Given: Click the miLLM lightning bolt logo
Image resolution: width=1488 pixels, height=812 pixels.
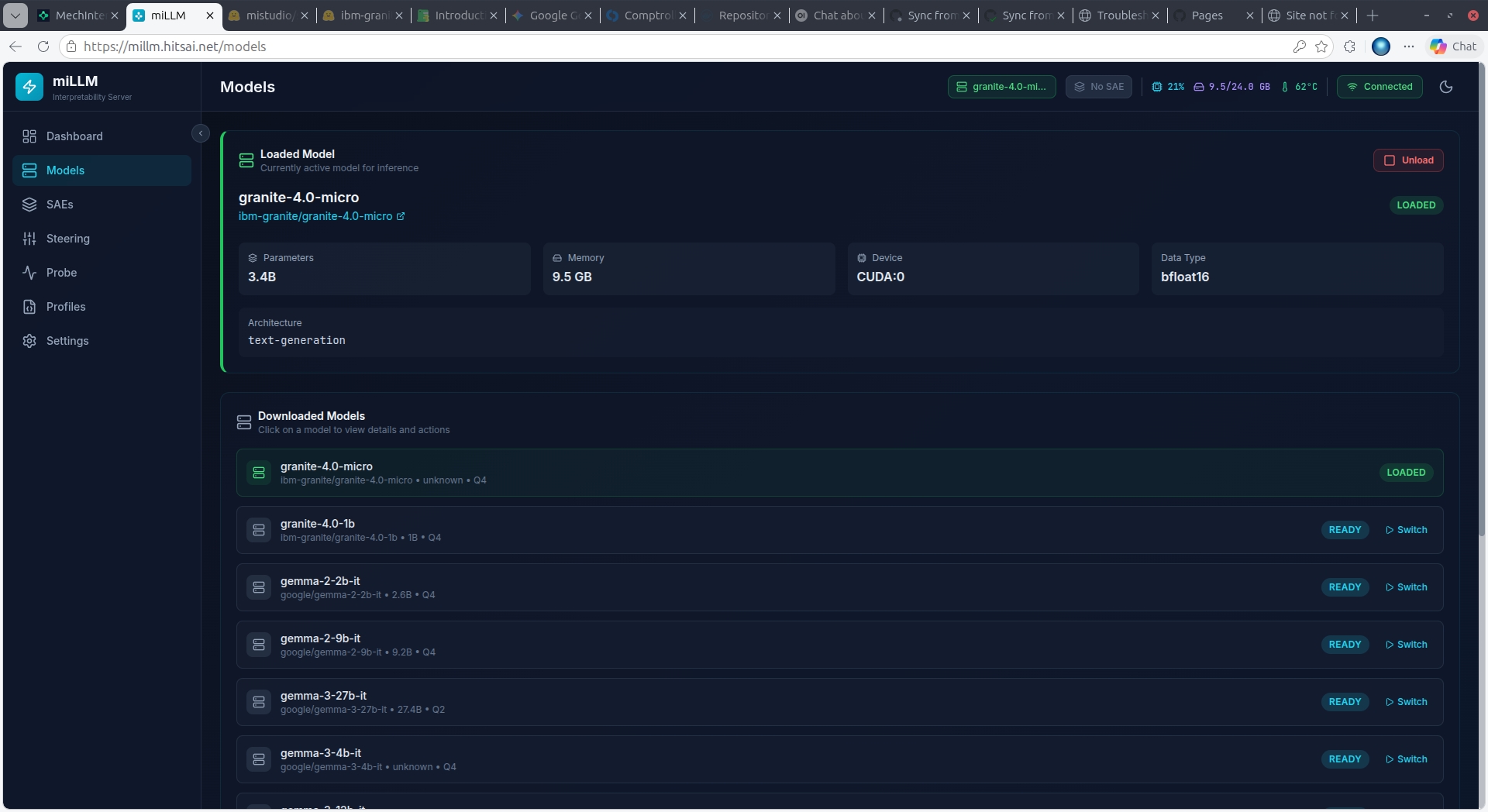Looking at the screenshot, I should click(29, 87).
